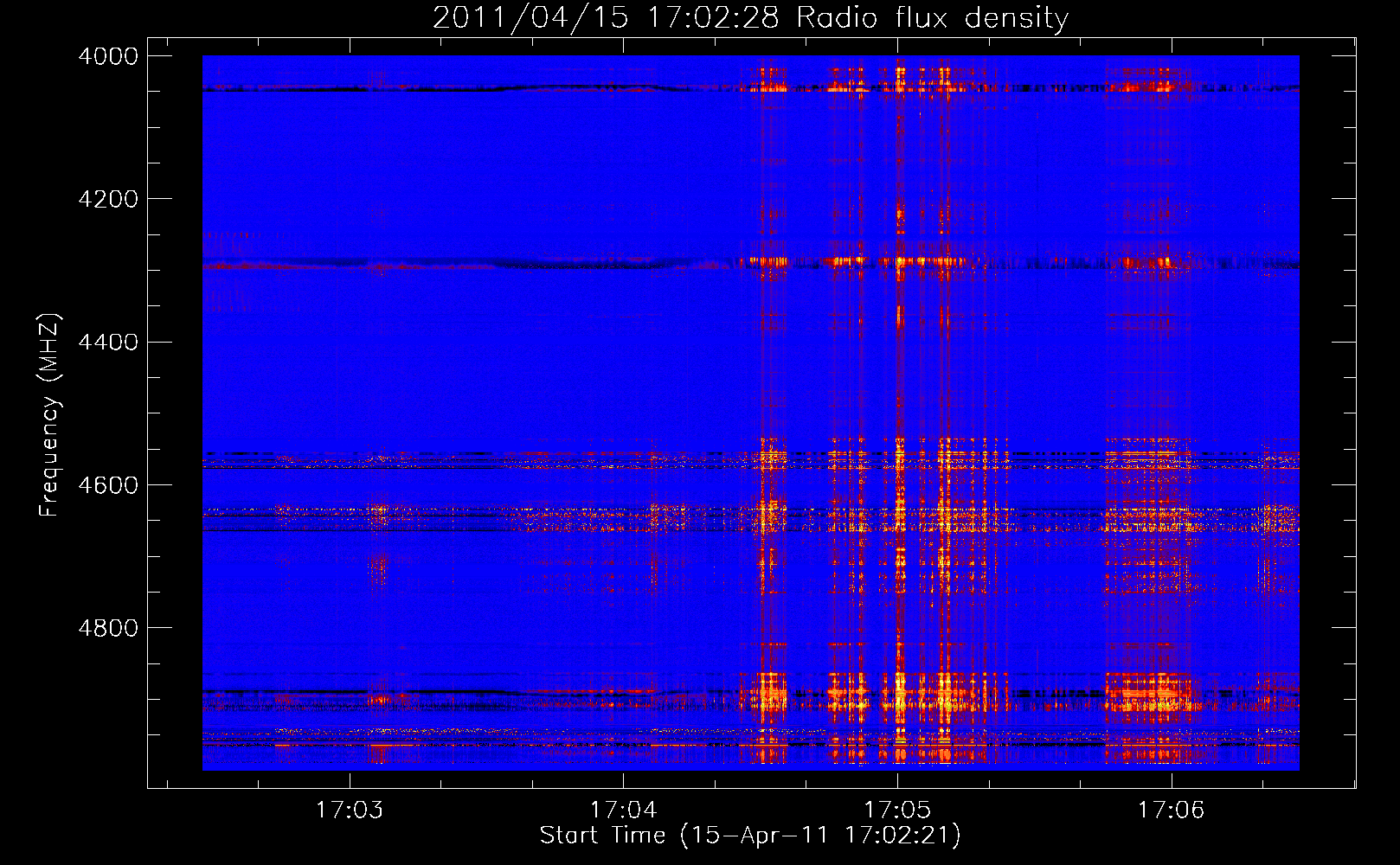The height and width of the screenshot is (865, 1400).
Task: Select the 4200 frequency axis label
Action: (x=108, y=199)
